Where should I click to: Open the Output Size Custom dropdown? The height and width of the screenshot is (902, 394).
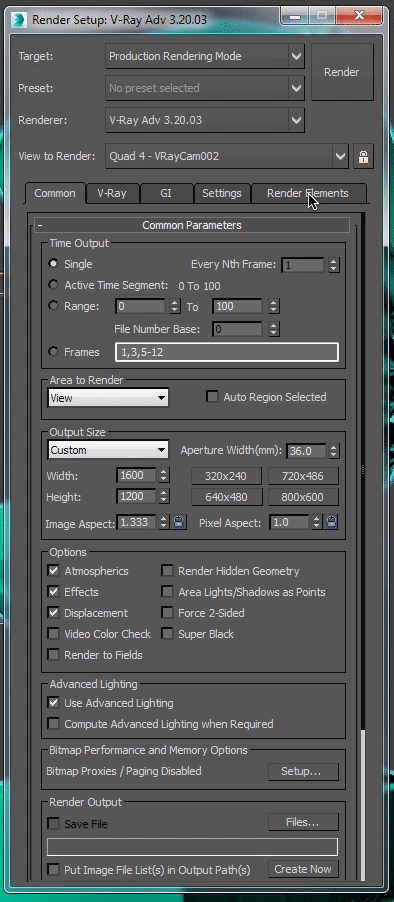pos(108,450)
